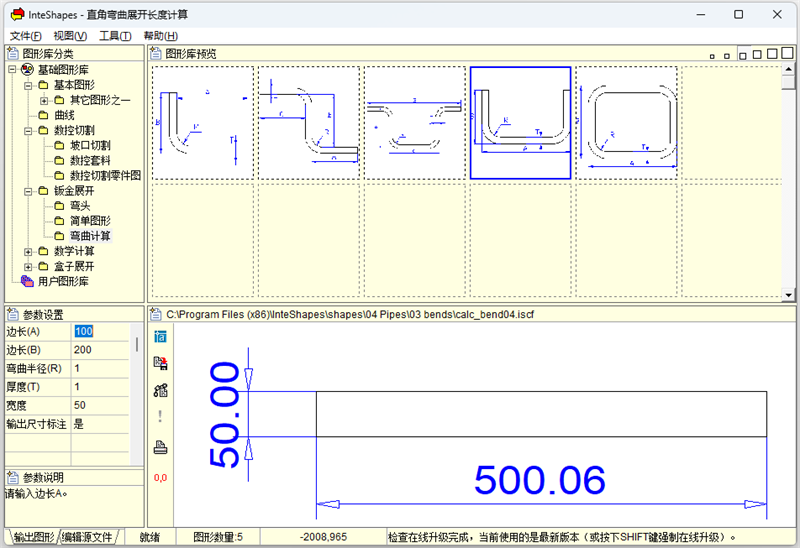
Task: Click the InteShapes app icon in title bar
Action: (x=17, y=14)
